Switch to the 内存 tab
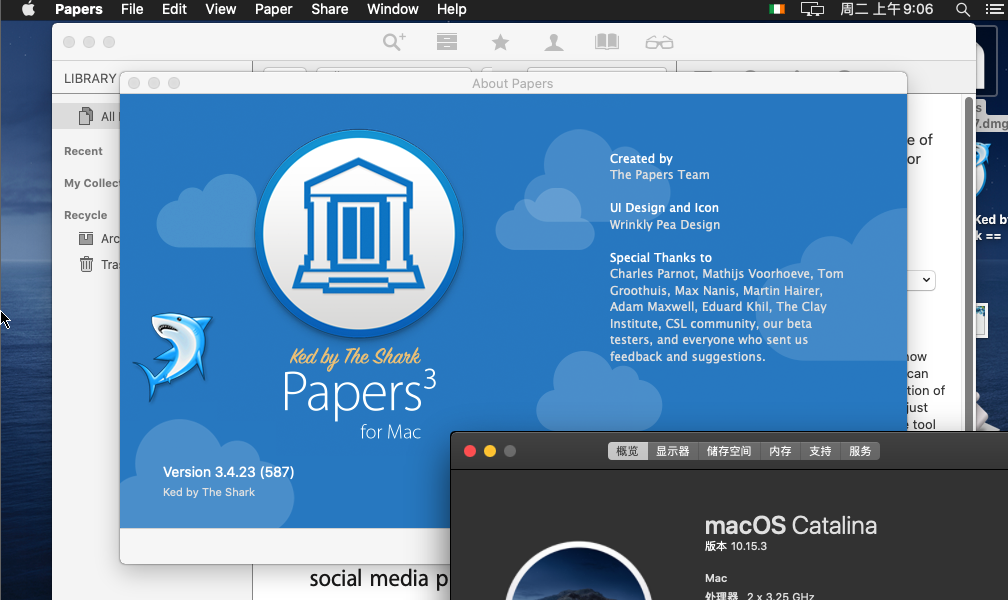1008x600 pixels. [780, 451]
